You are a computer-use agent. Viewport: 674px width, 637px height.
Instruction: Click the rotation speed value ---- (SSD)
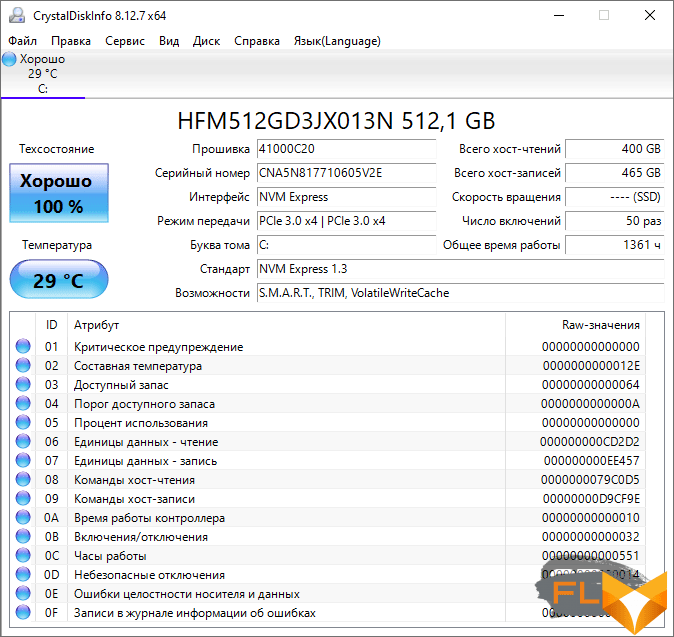coord(615,197)
